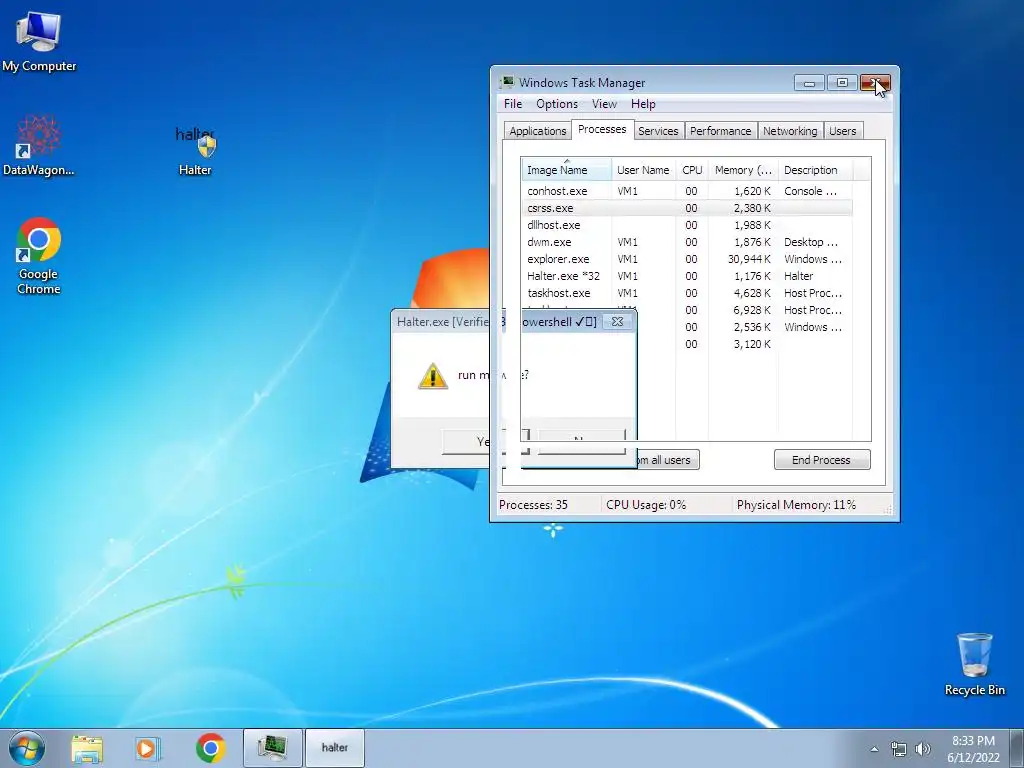Open the DataWagon desktop shortcut
1024x768 pixels.
[39, 146]
